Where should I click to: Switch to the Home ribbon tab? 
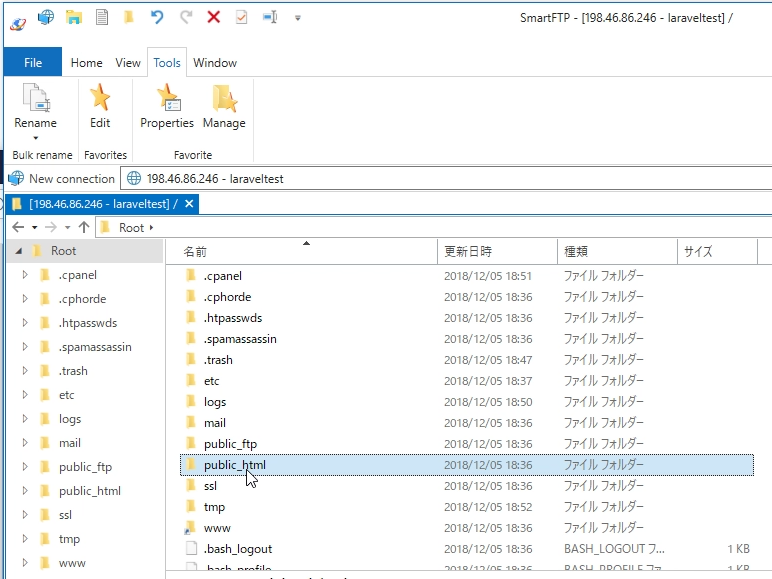87,63
